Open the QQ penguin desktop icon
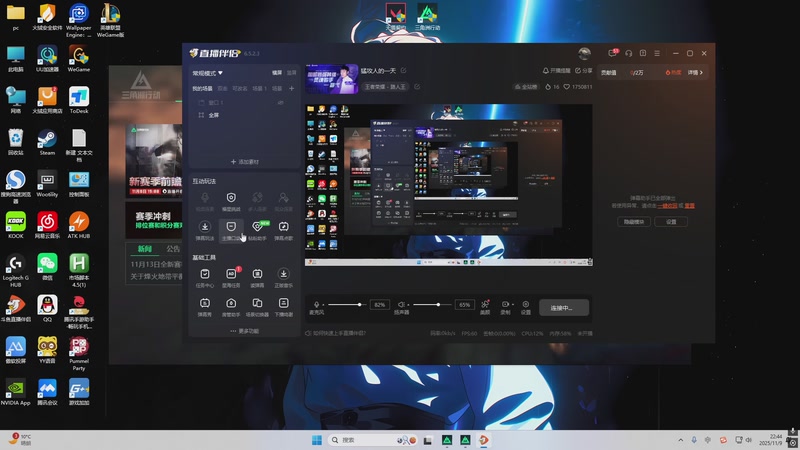The width and height of the screenshot is (800, 450). coord(47,309)
